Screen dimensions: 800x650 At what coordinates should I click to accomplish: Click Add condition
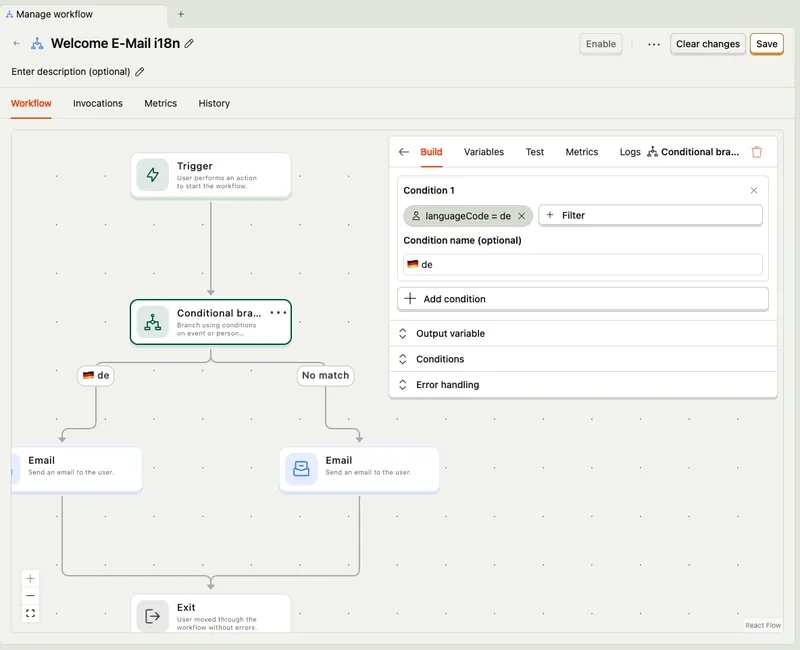(x=450, y=298)
